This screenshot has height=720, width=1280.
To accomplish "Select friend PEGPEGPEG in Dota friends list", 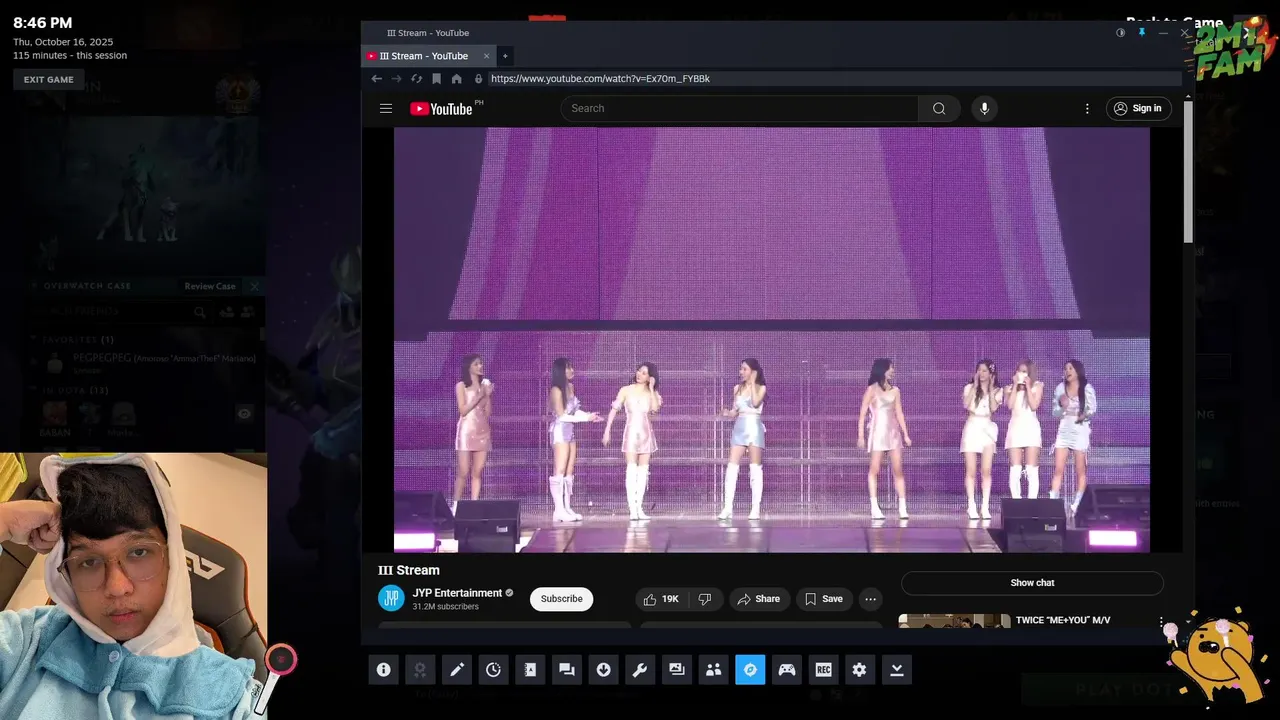I will pos(150,362).
